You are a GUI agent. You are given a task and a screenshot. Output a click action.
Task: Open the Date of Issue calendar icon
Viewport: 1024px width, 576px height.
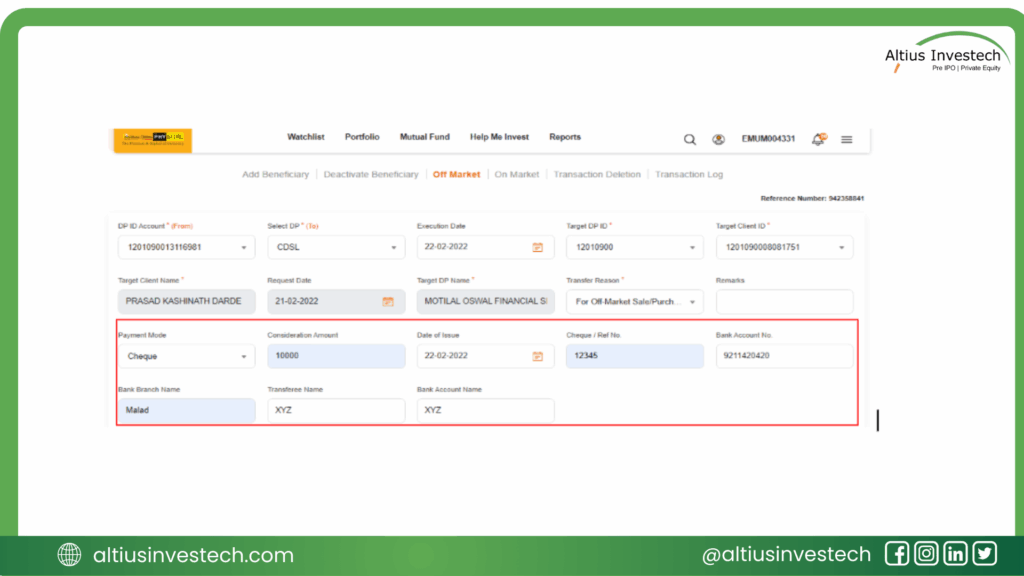[537, 356]
